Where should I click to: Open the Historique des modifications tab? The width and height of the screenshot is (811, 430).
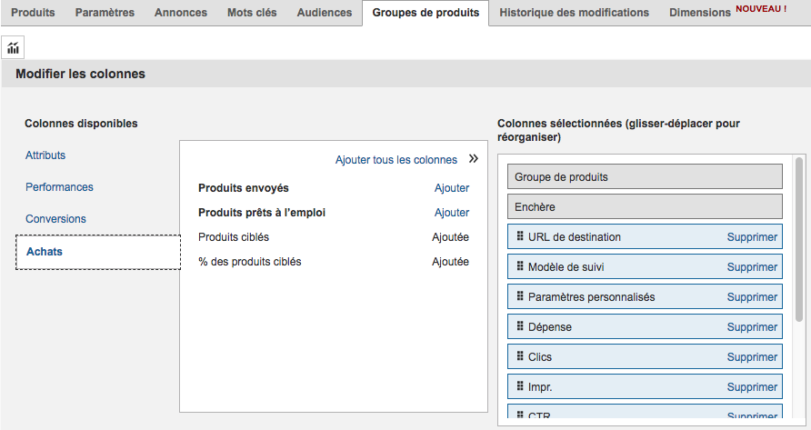tap(574, 13)
